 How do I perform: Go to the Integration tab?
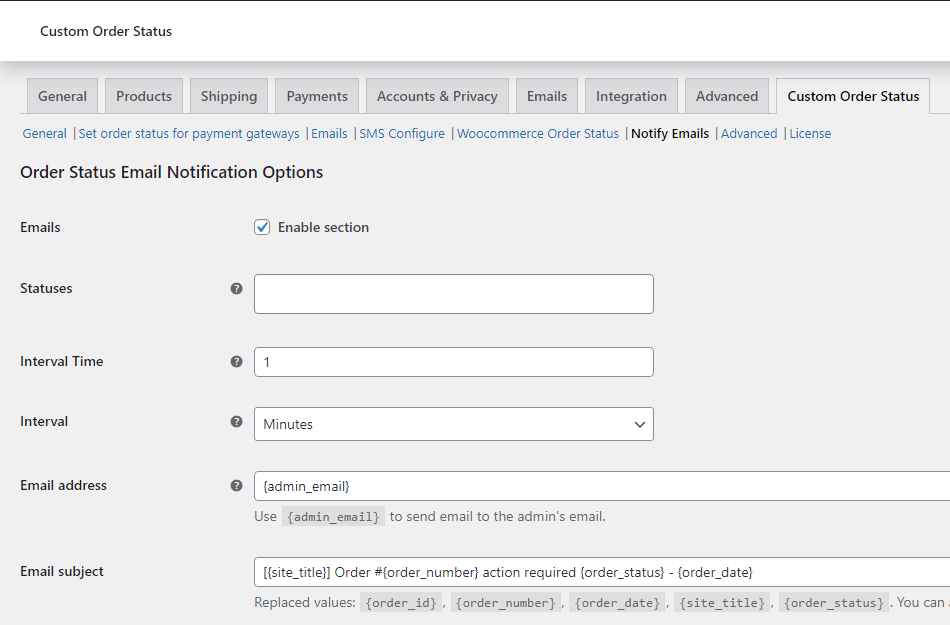[x=631, y=95]
